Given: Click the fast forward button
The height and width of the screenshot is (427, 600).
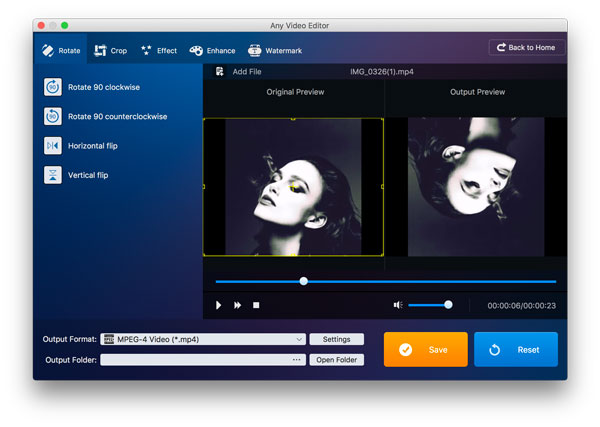Looking at the screenshot, I should (x=238, y=305).
